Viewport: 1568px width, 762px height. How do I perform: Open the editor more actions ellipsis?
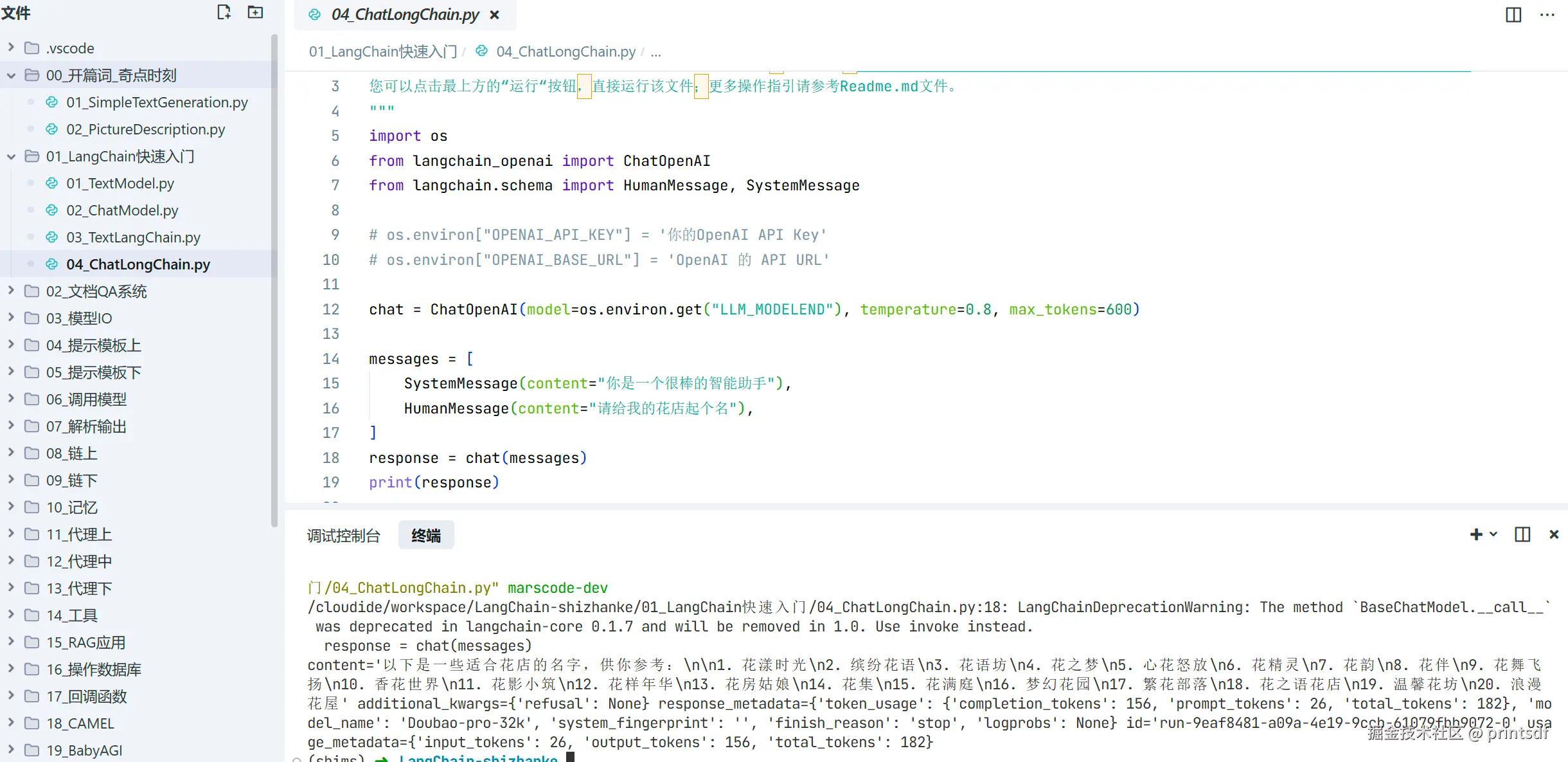click(1547, 14)
